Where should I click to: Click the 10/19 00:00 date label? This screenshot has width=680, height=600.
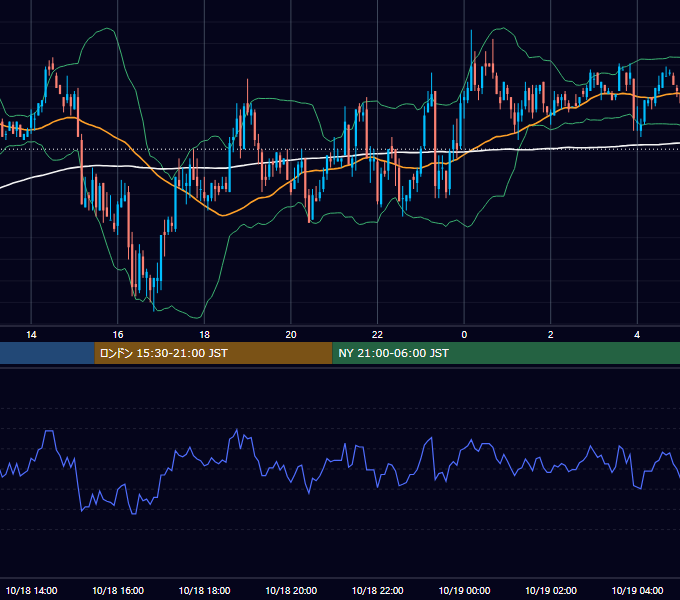[x=464, y=590]
